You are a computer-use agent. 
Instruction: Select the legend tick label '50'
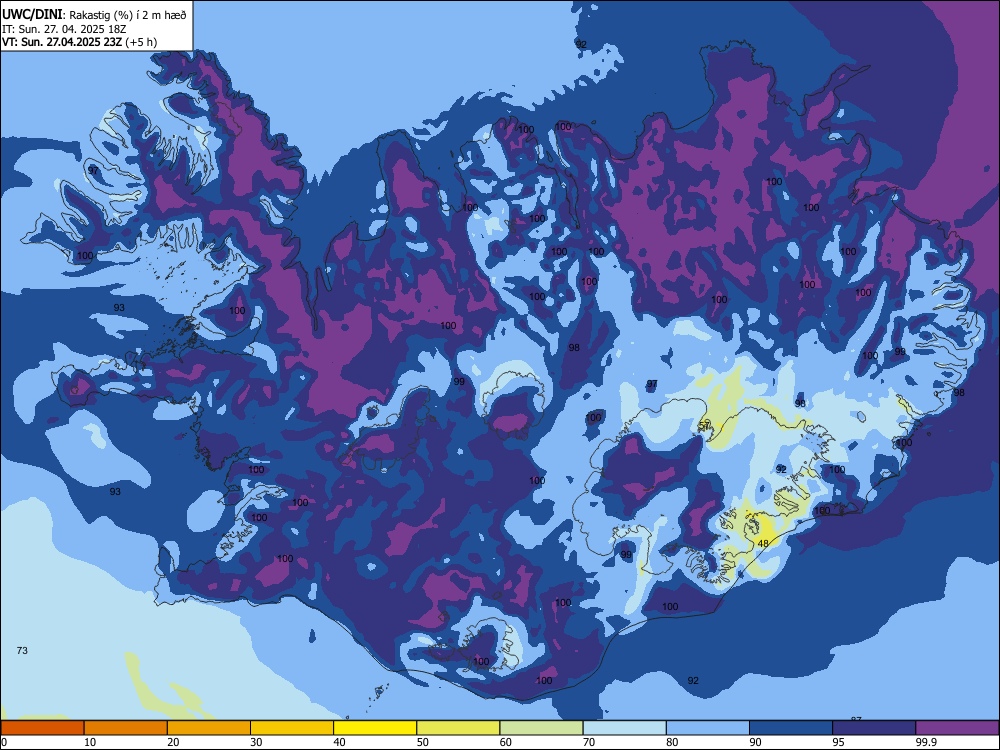click(x=423, y=742)
